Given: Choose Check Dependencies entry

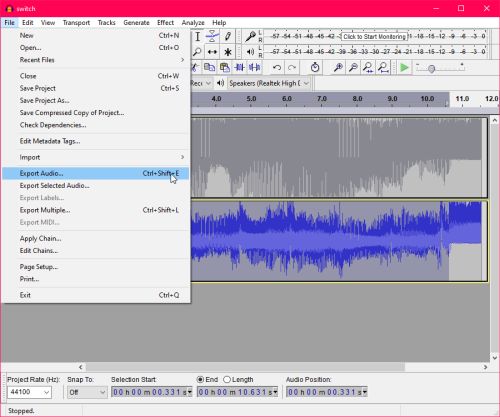Looking at the screenshot, I should 96,125.
